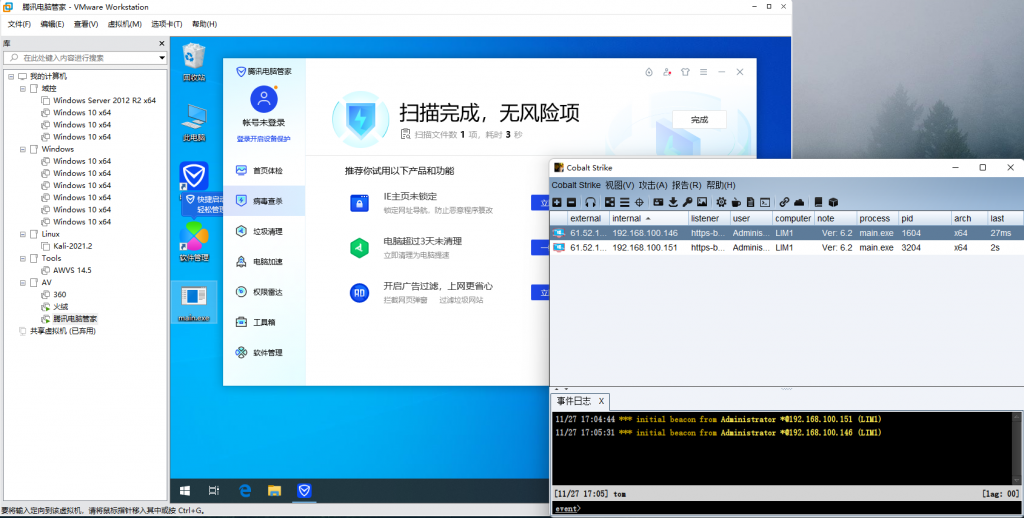Click the Windows Start button in VM taskbar

click(185, 491)
